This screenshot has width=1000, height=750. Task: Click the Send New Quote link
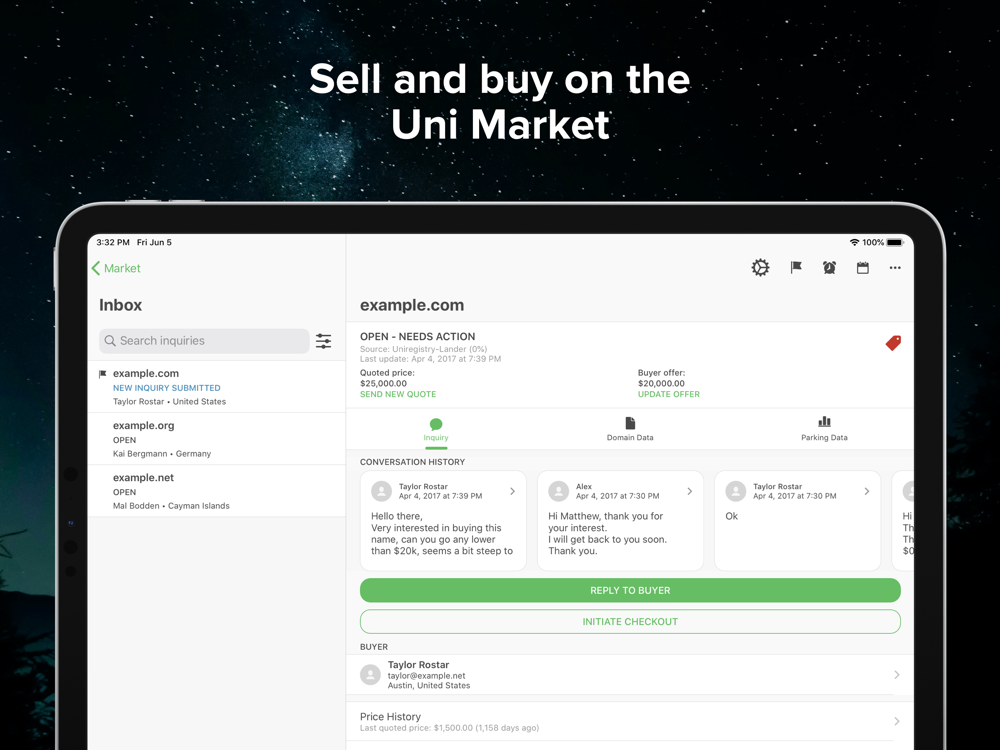coord(398,394)
